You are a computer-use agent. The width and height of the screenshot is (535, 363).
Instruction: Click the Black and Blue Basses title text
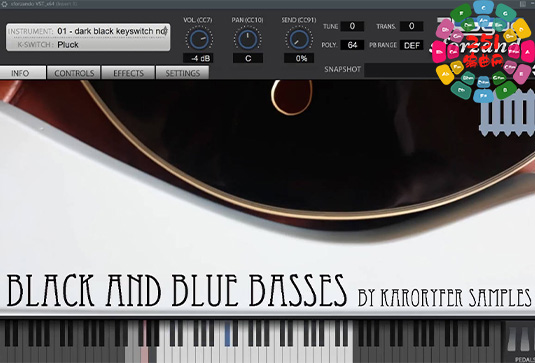coord(176,290)
